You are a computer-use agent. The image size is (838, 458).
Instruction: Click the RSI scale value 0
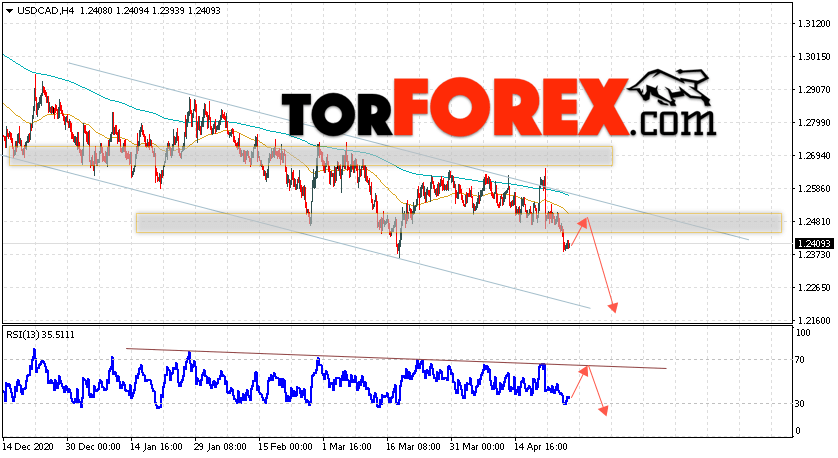pyautogui.click(x=798, y=431)
